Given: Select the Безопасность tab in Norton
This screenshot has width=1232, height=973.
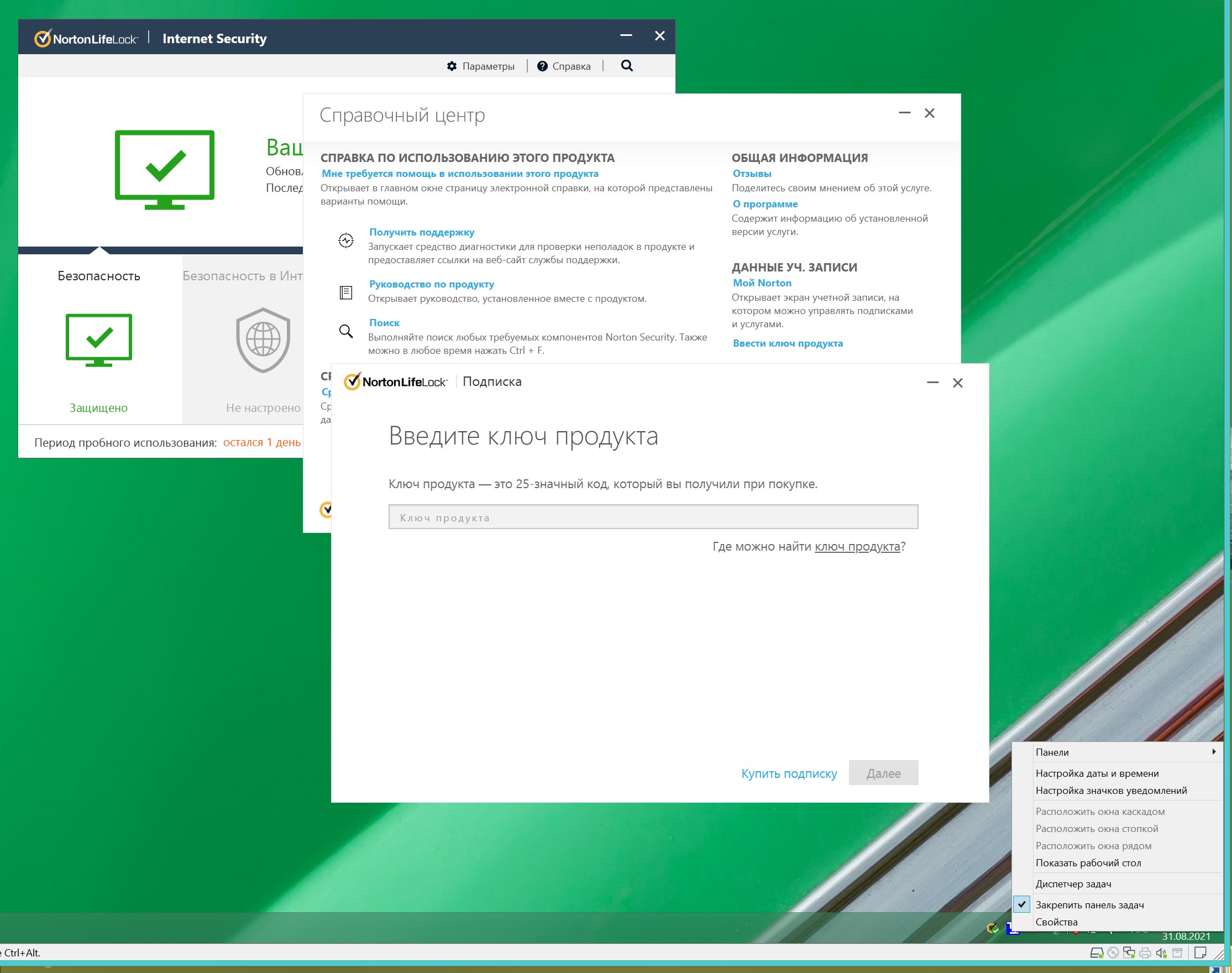Looking at the screenshot, I should coord(99,275).
